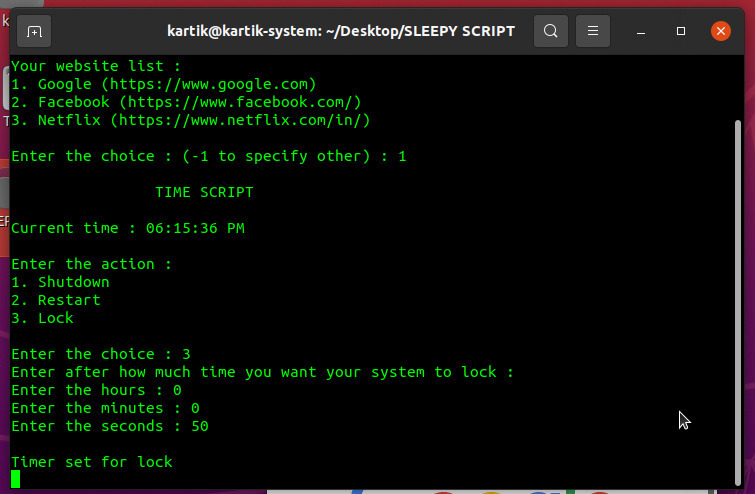
Task: Click the 'Enter the action :' line
Action: [91, 264]
